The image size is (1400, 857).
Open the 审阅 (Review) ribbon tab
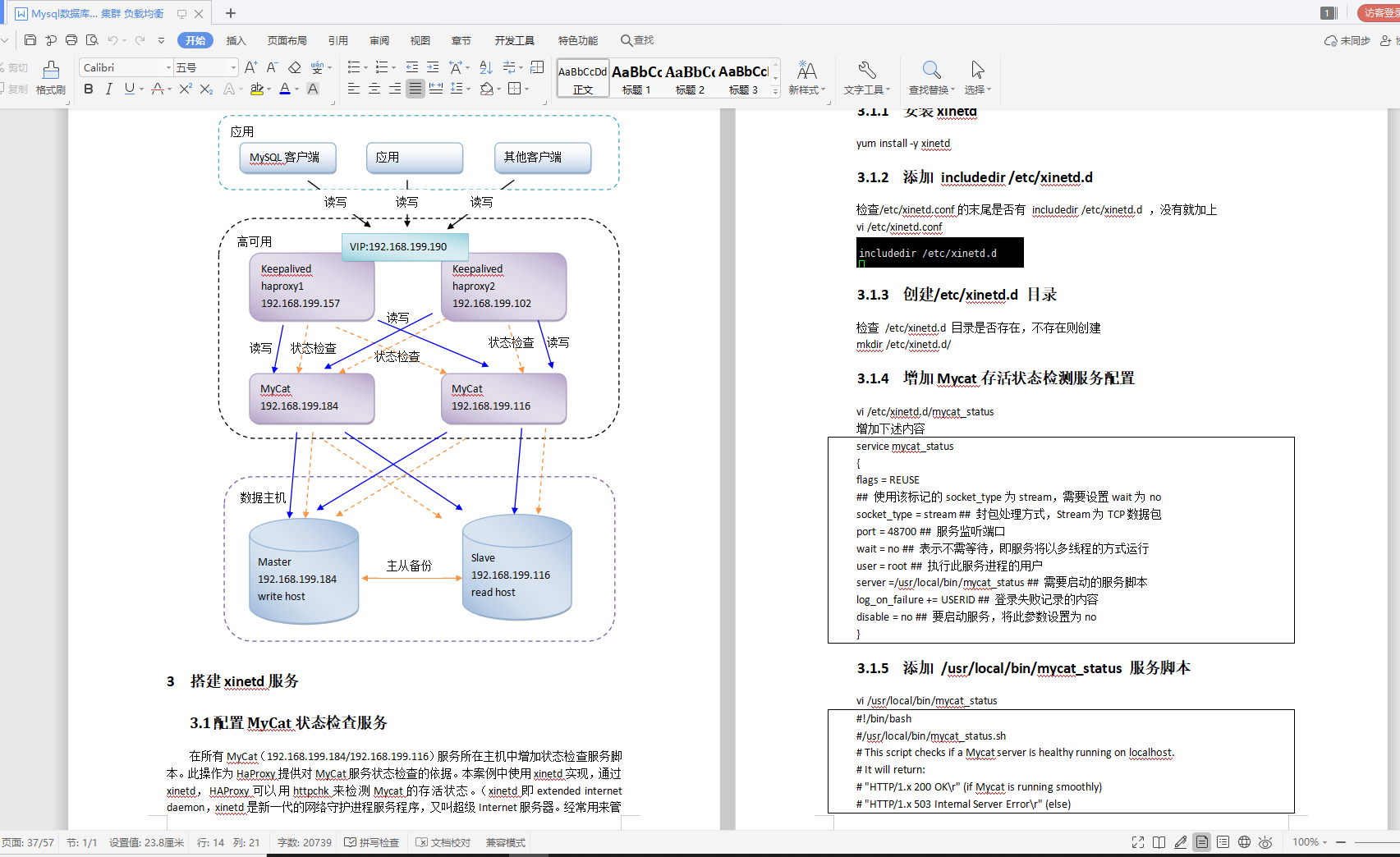click(x=379, y=39)
